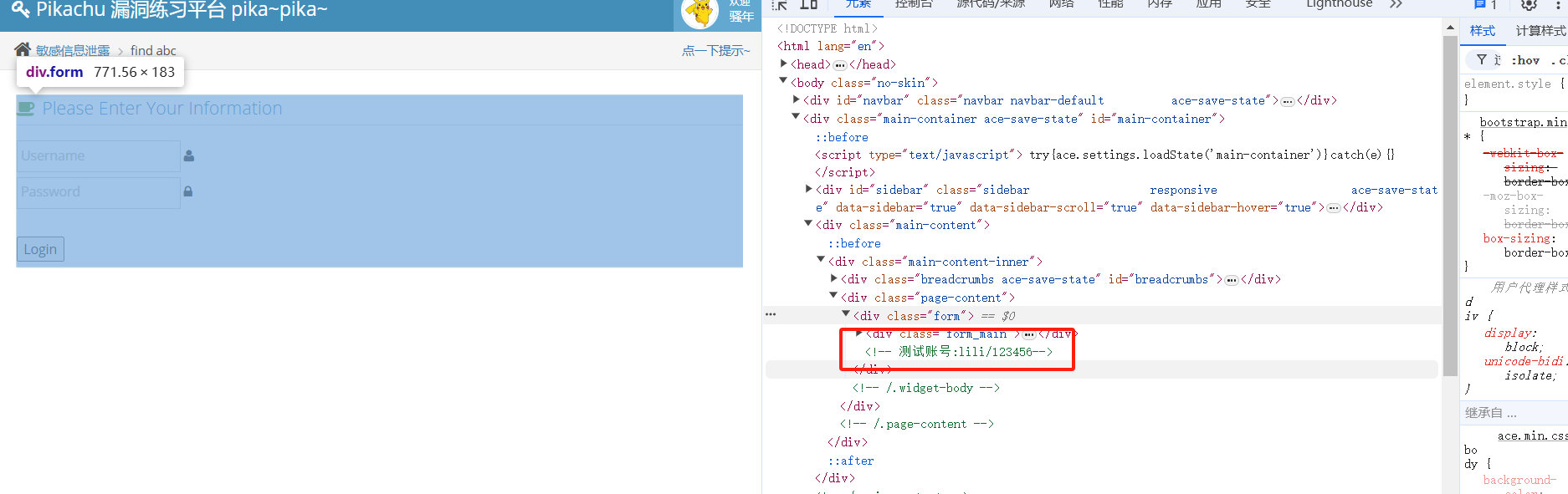Click the user icon beside the Username field
The width and height of the screenshot is (1568, 494).
pos(189,155)
